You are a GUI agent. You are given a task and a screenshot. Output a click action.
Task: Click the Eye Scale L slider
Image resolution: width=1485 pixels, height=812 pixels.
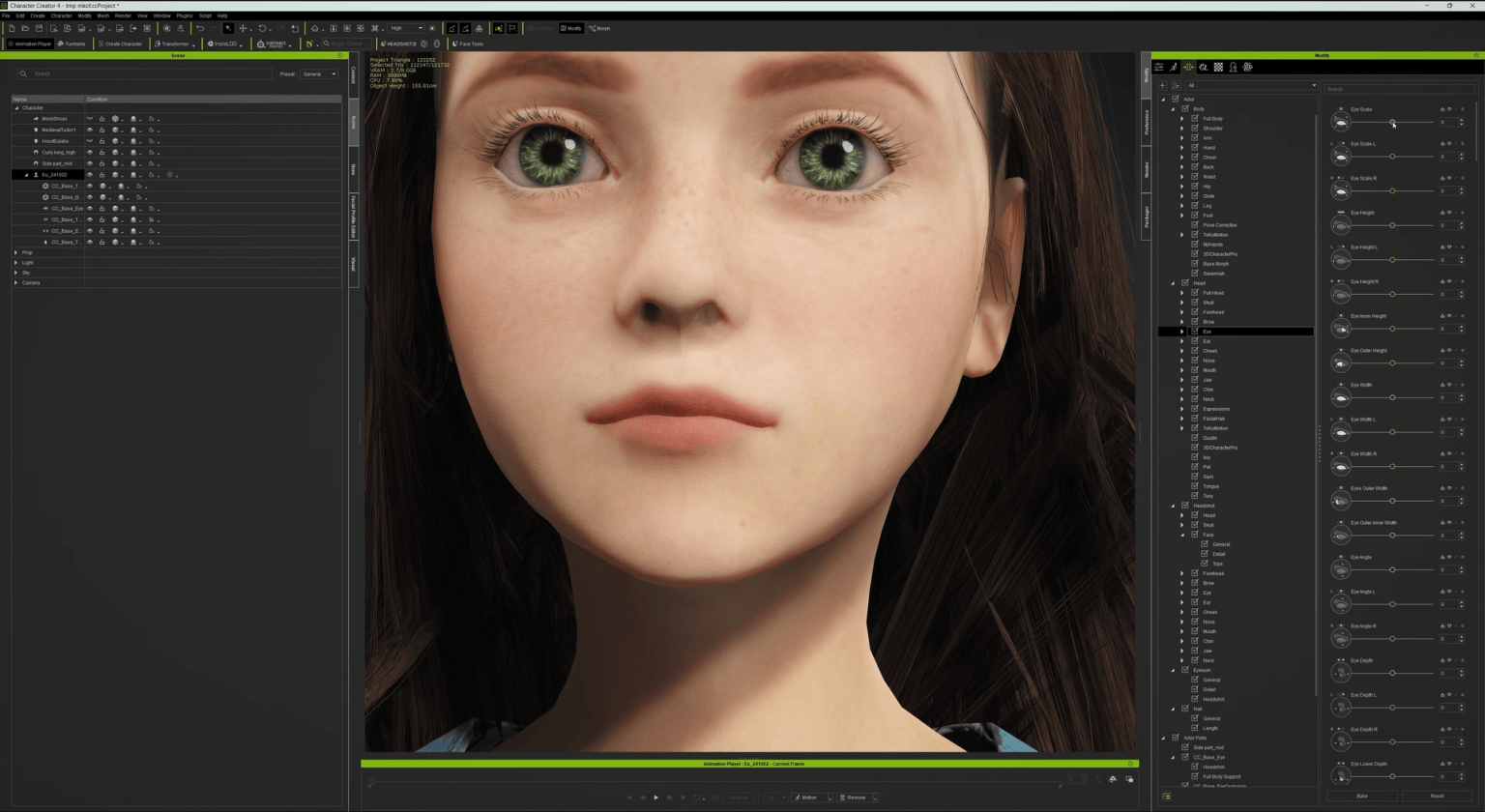(x=1392, y=157)
